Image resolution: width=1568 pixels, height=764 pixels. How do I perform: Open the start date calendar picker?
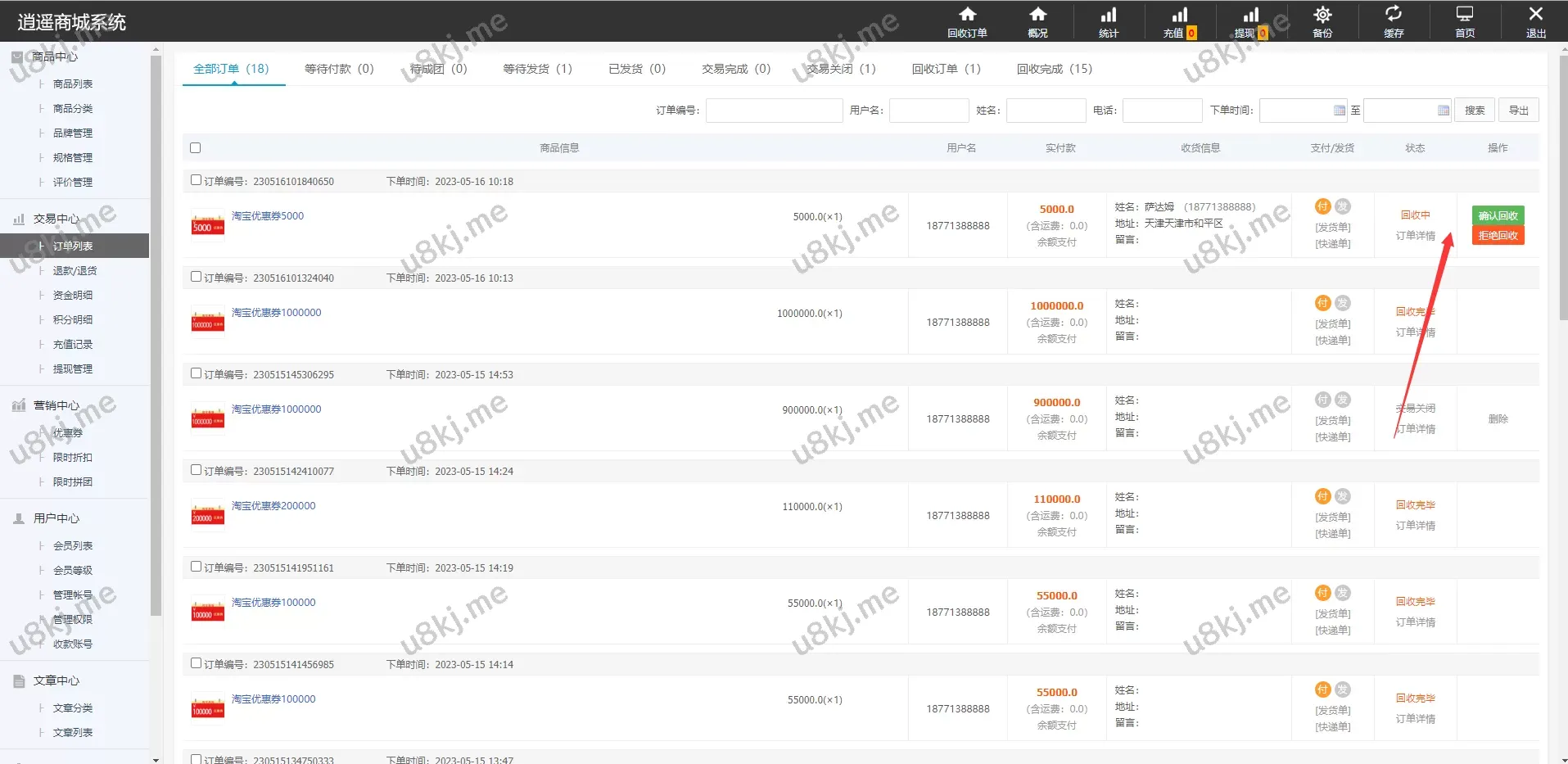1339,111
